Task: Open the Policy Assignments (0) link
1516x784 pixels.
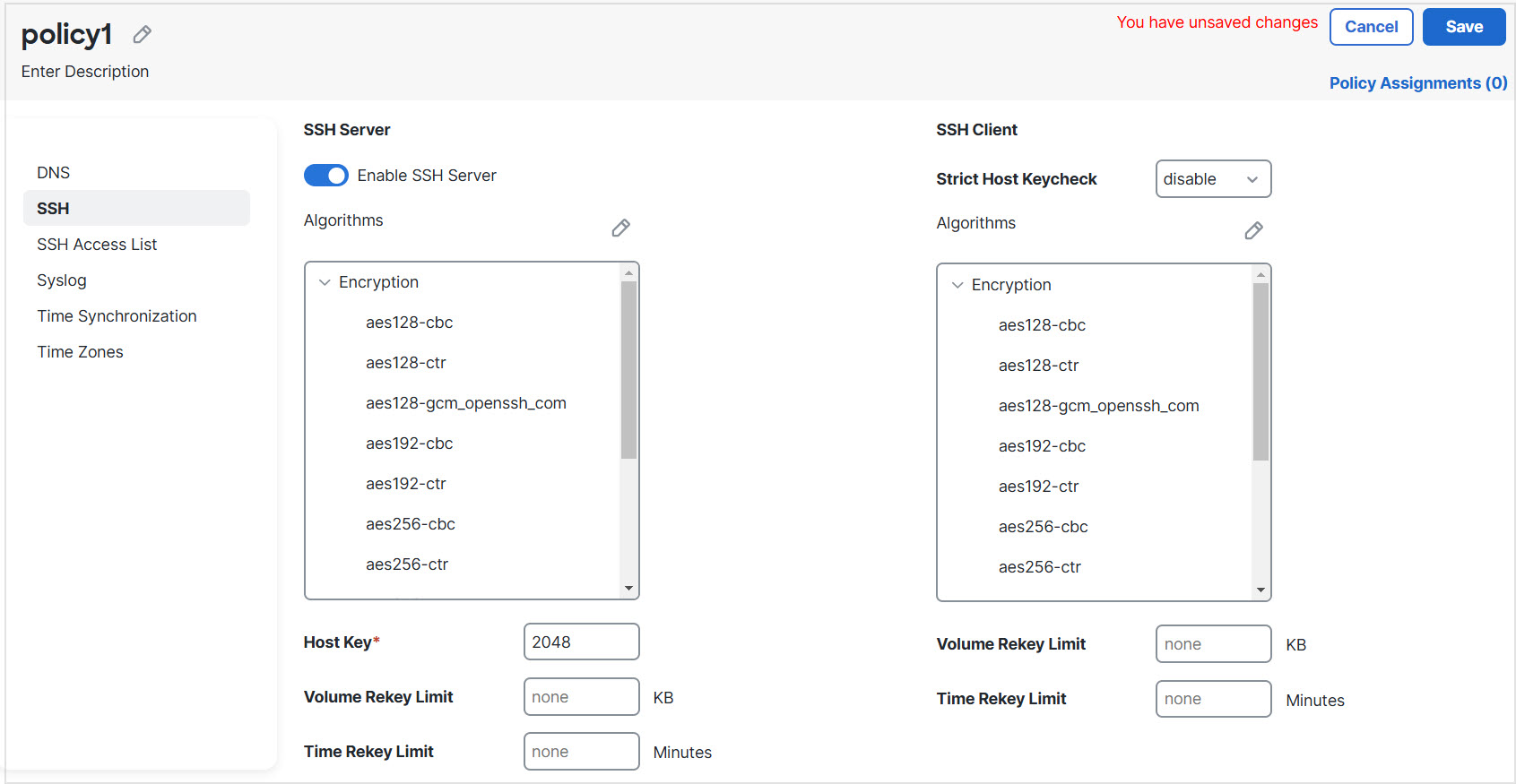Action: point(1417,83)
